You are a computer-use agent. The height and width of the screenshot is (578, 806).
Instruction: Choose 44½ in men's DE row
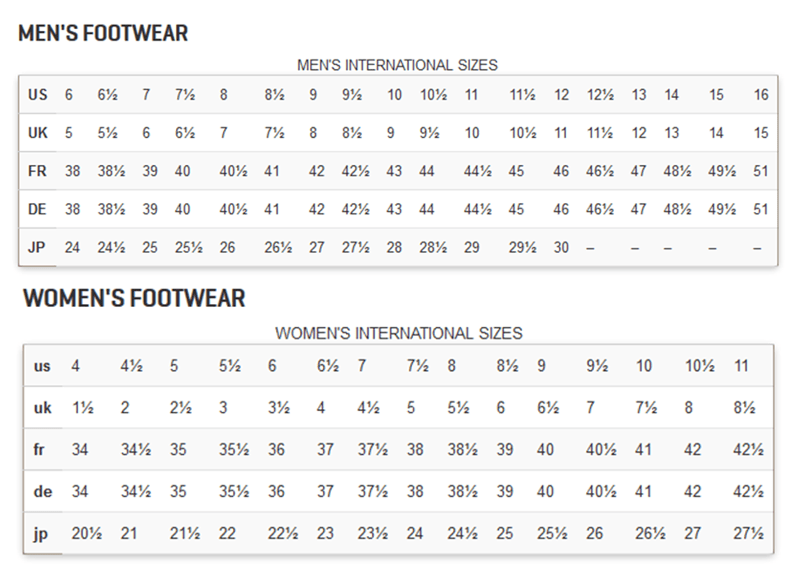478,209
